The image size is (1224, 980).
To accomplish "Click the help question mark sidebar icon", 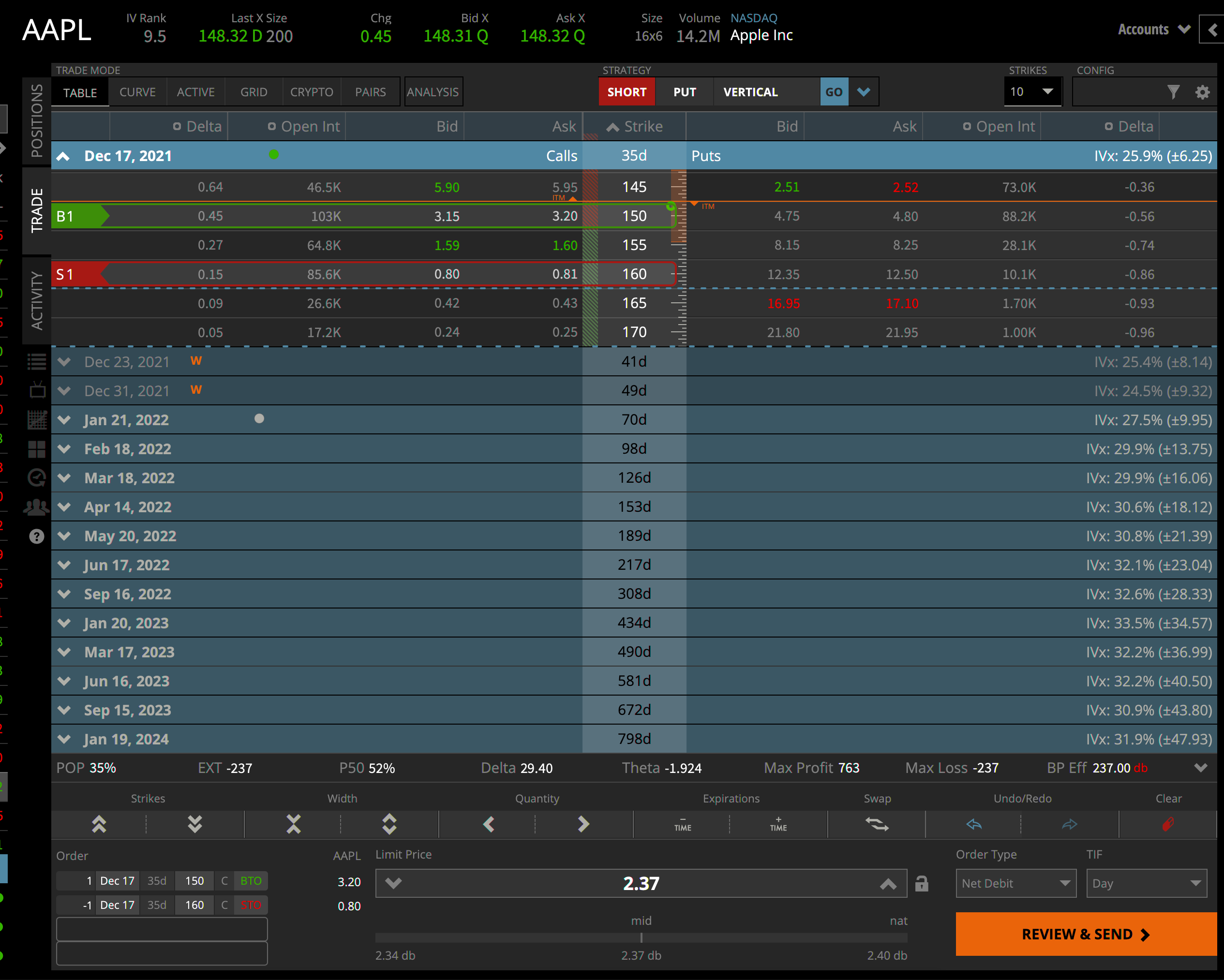I will (37, 536).
